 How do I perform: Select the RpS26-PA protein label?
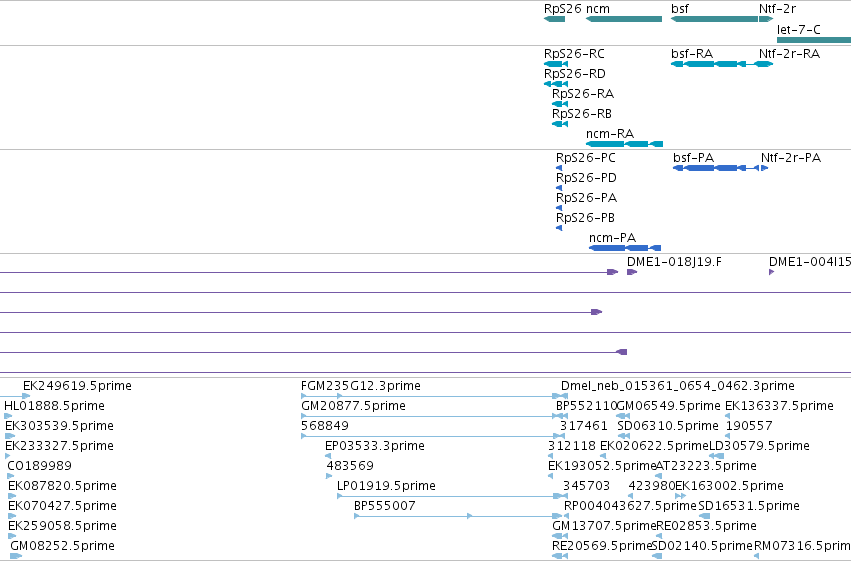coord(586,198)
